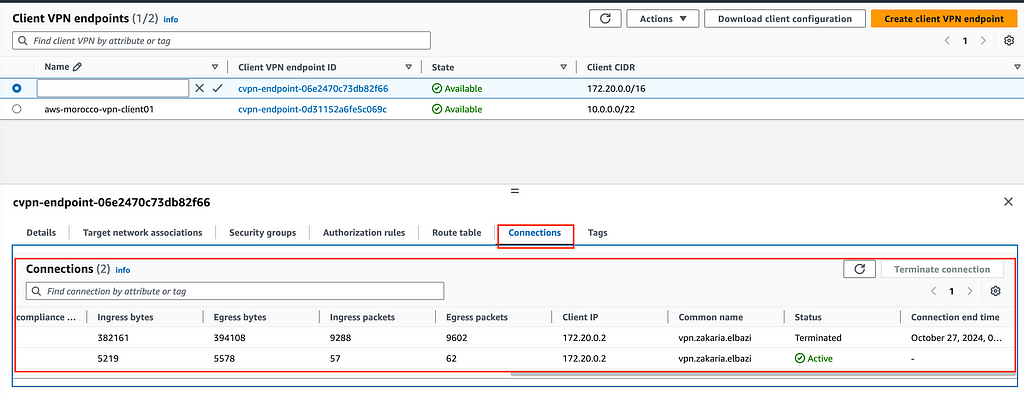Open Connections table settings gear
This screenshot has height=394, width=1024.
(995, 291)
